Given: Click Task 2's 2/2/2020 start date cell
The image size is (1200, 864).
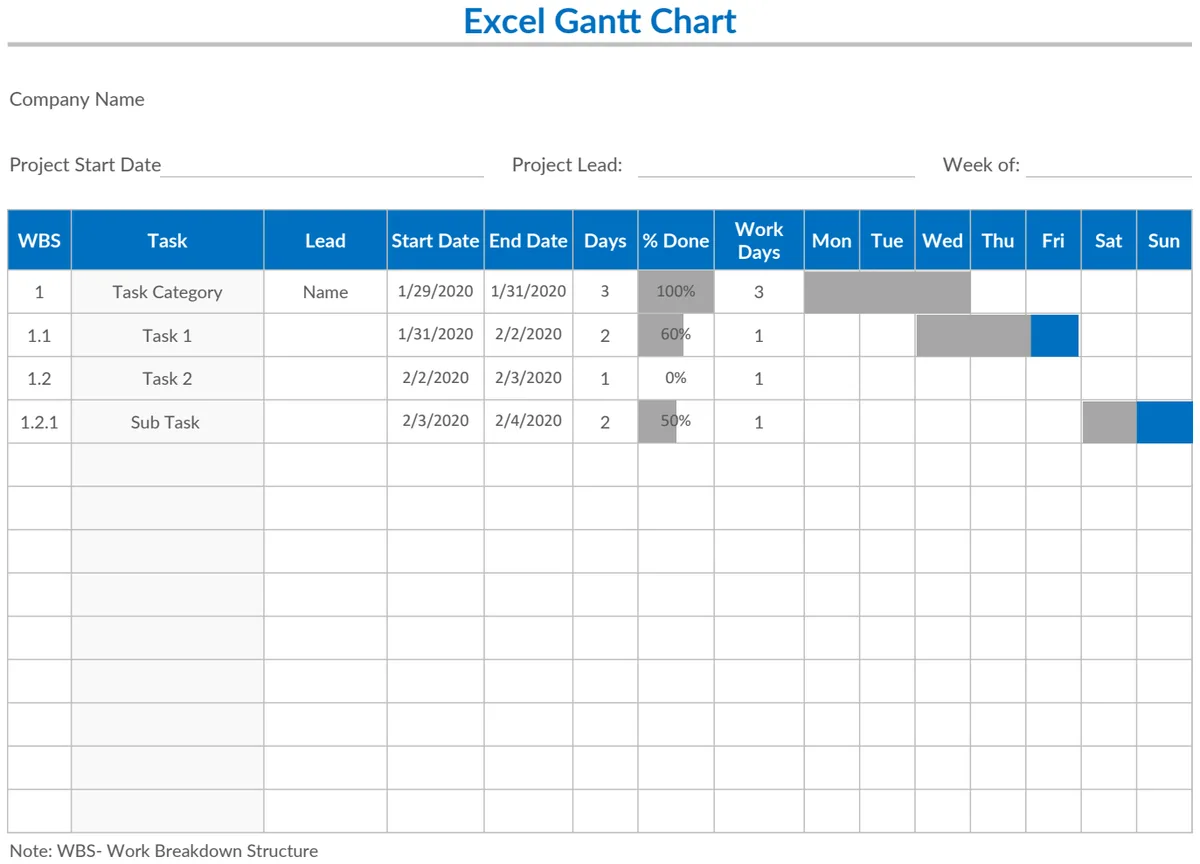Looking at the screenshot, I should coord(435,378).
